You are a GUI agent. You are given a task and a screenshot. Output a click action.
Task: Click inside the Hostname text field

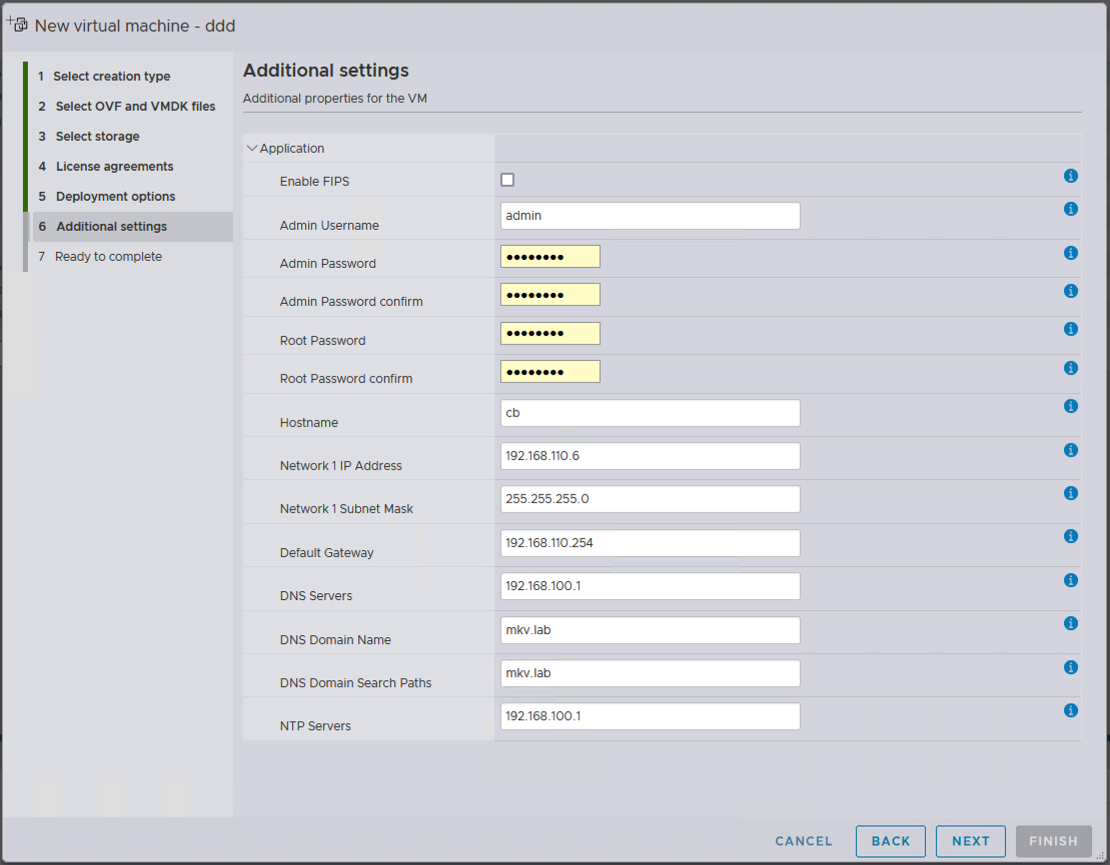650,412
